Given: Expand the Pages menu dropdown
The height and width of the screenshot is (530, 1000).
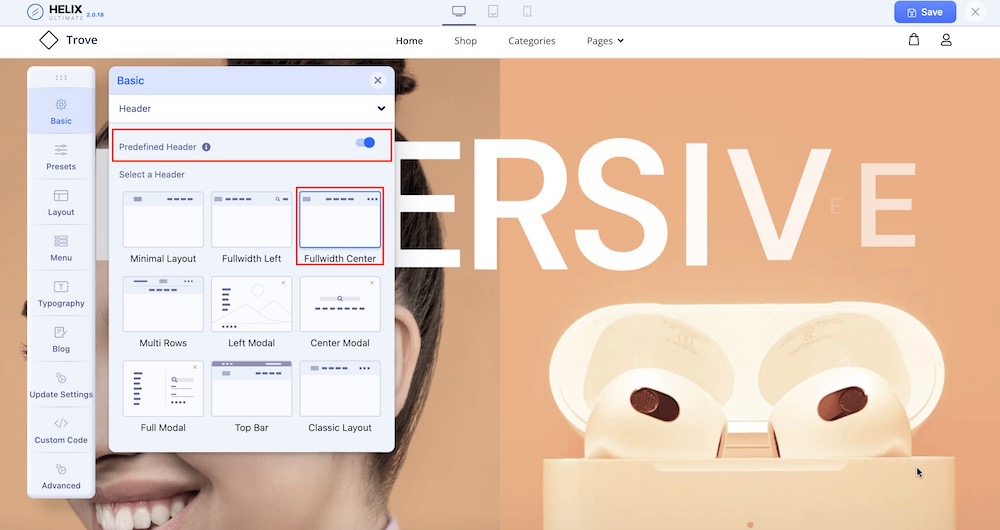Looking at the screenshot, I should pyautogui.click(x=605, y=41).
